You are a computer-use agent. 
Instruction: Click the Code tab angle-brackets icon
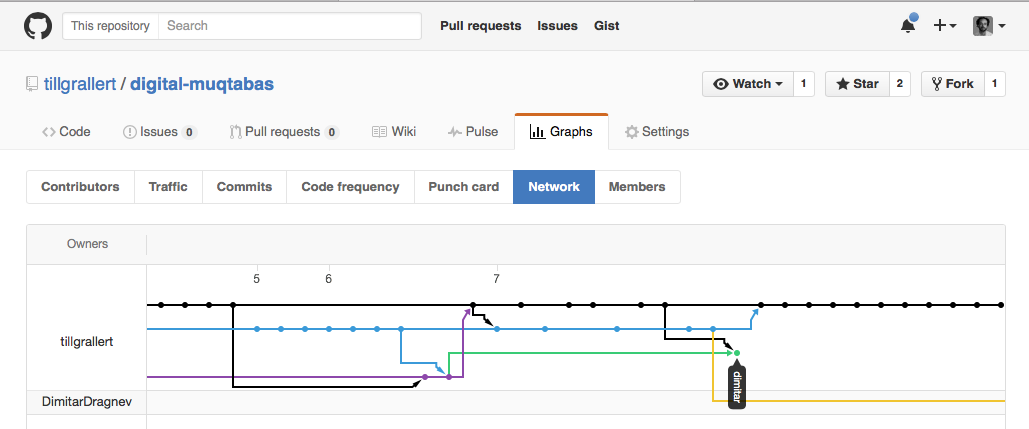(49, 132)
